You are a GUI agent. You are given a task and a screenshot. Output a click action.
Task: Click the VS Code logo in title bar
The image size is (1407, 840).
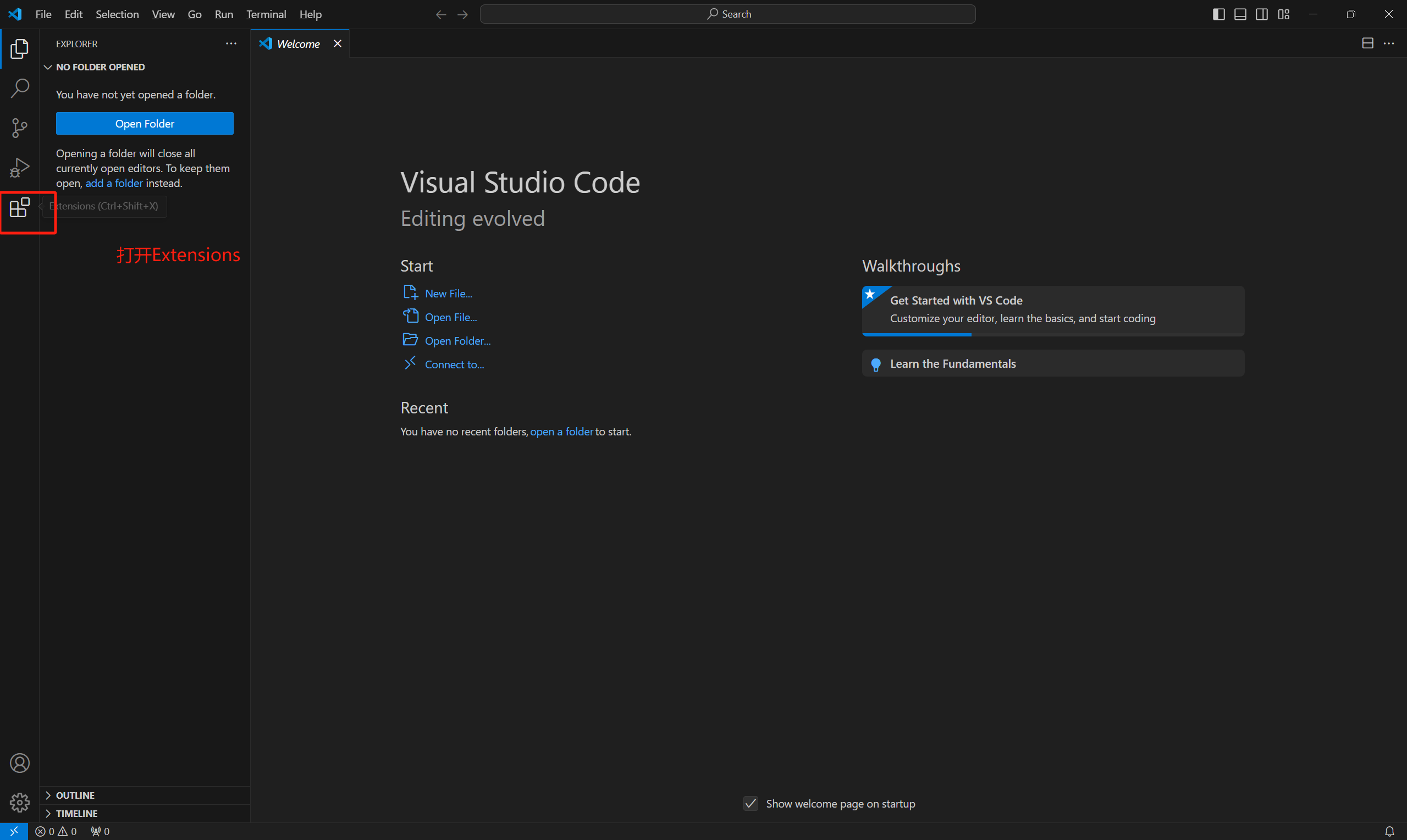click(x=15, y=14)
